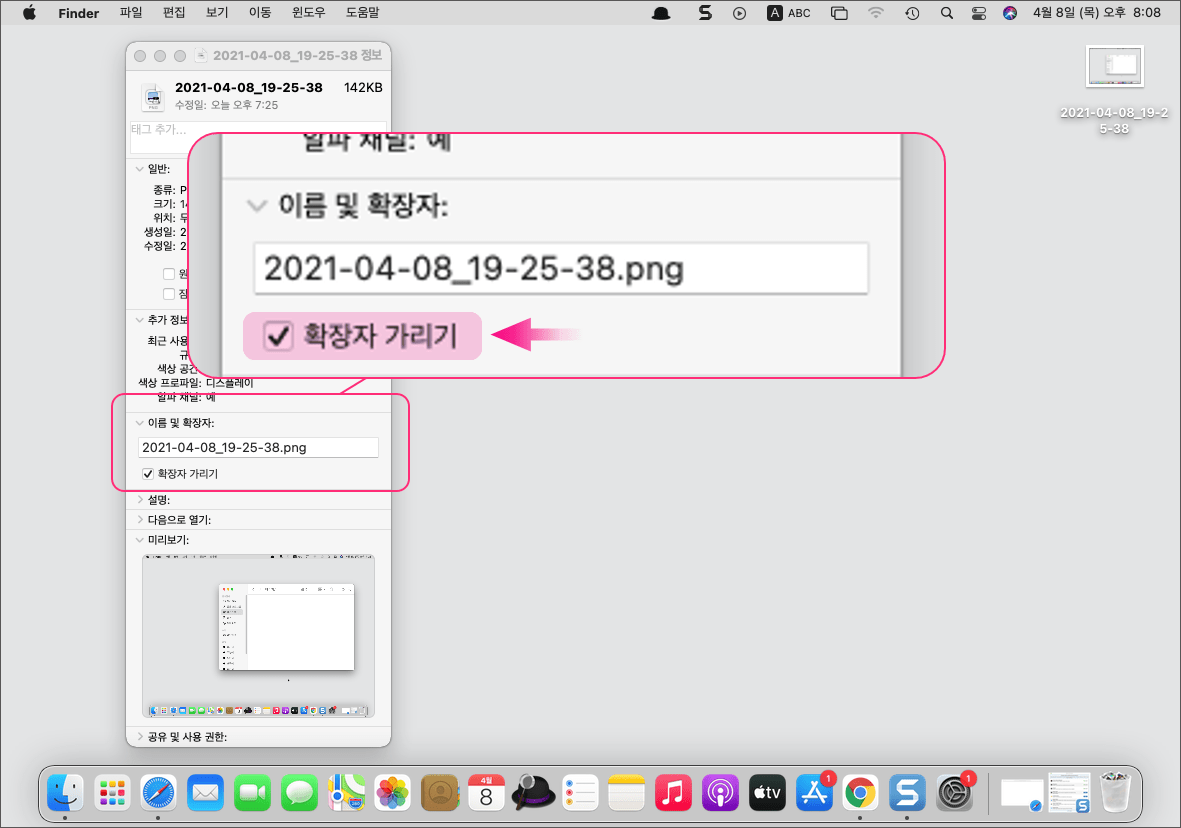Open Spotlight search in the menu bar
Image resolution: width=1181 pixels, height=828 pixels.
coord(946,12)
